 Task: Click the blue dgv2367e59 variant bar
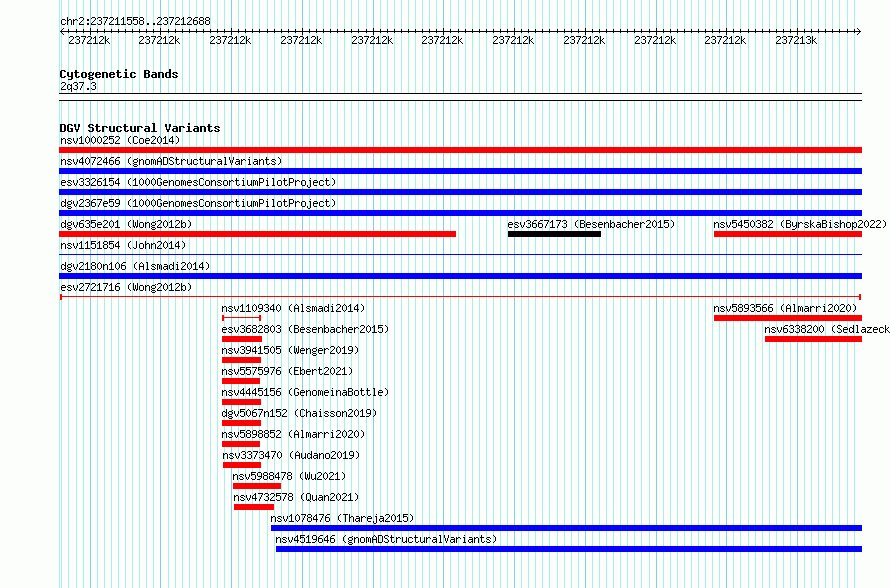pos(460,213)
